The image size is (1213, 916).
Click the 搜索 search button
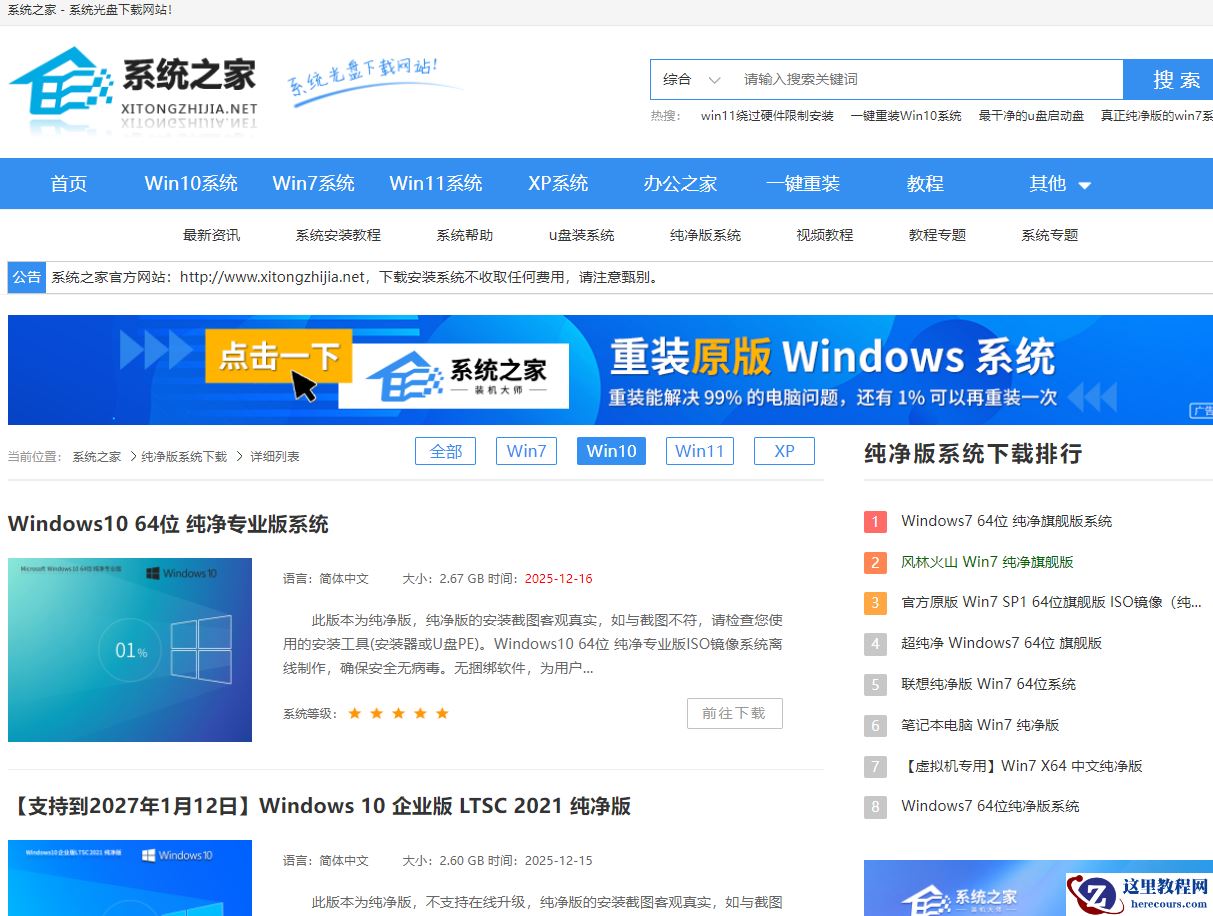(x=1172, y=79)
